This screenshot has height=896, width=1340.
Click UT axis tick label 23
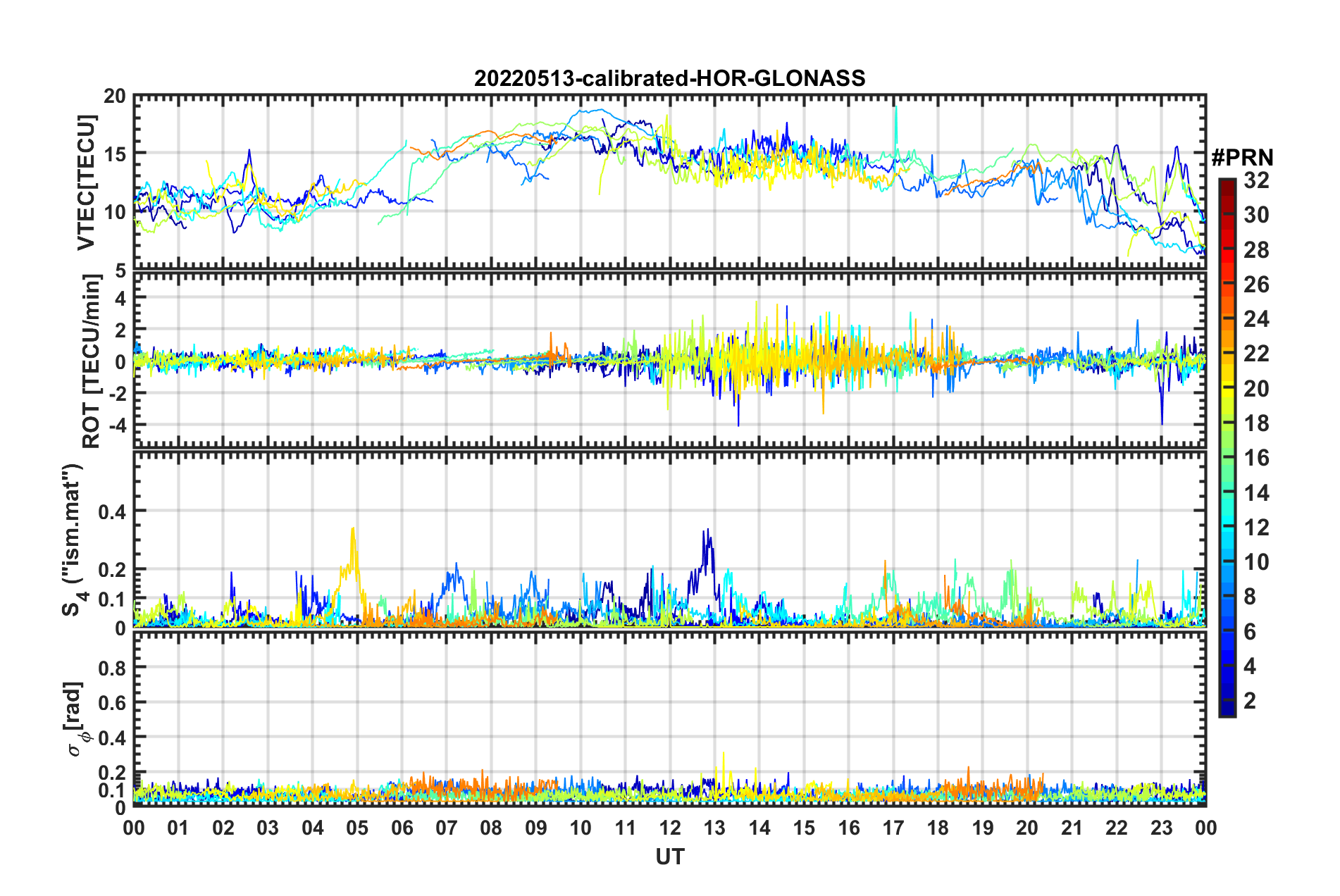coord(1162,828)
